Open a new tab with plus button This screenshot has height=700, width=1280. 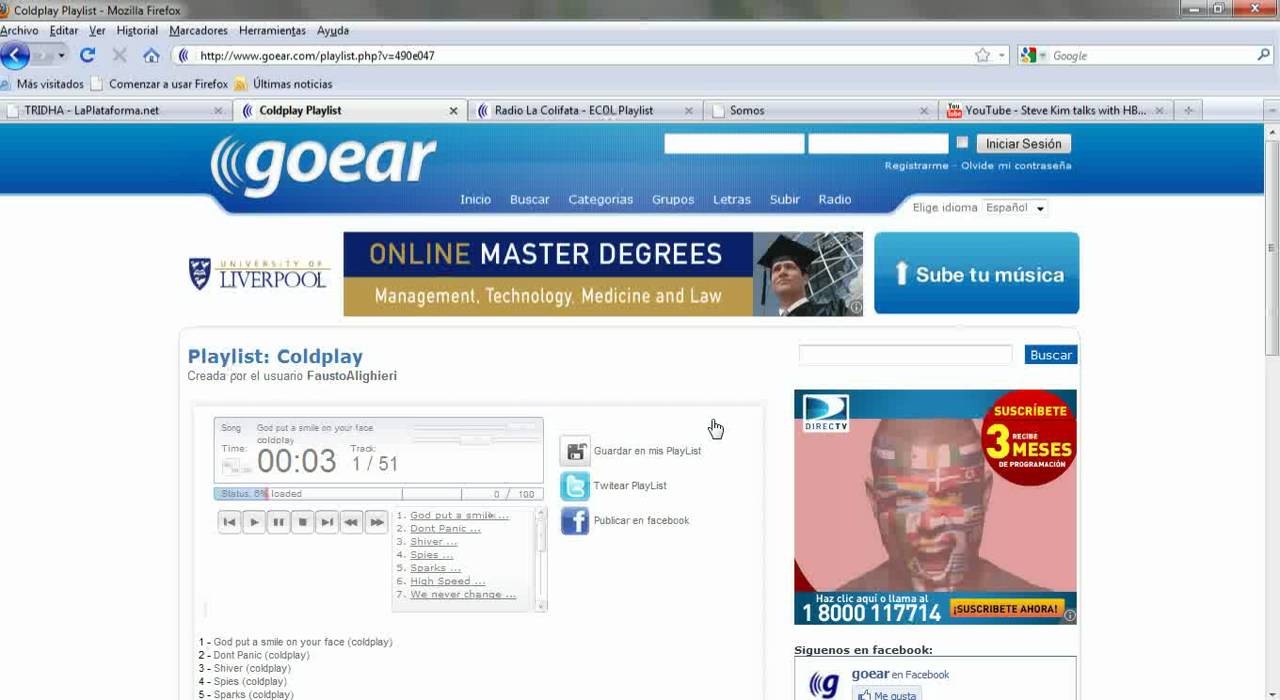point(1188,111)
